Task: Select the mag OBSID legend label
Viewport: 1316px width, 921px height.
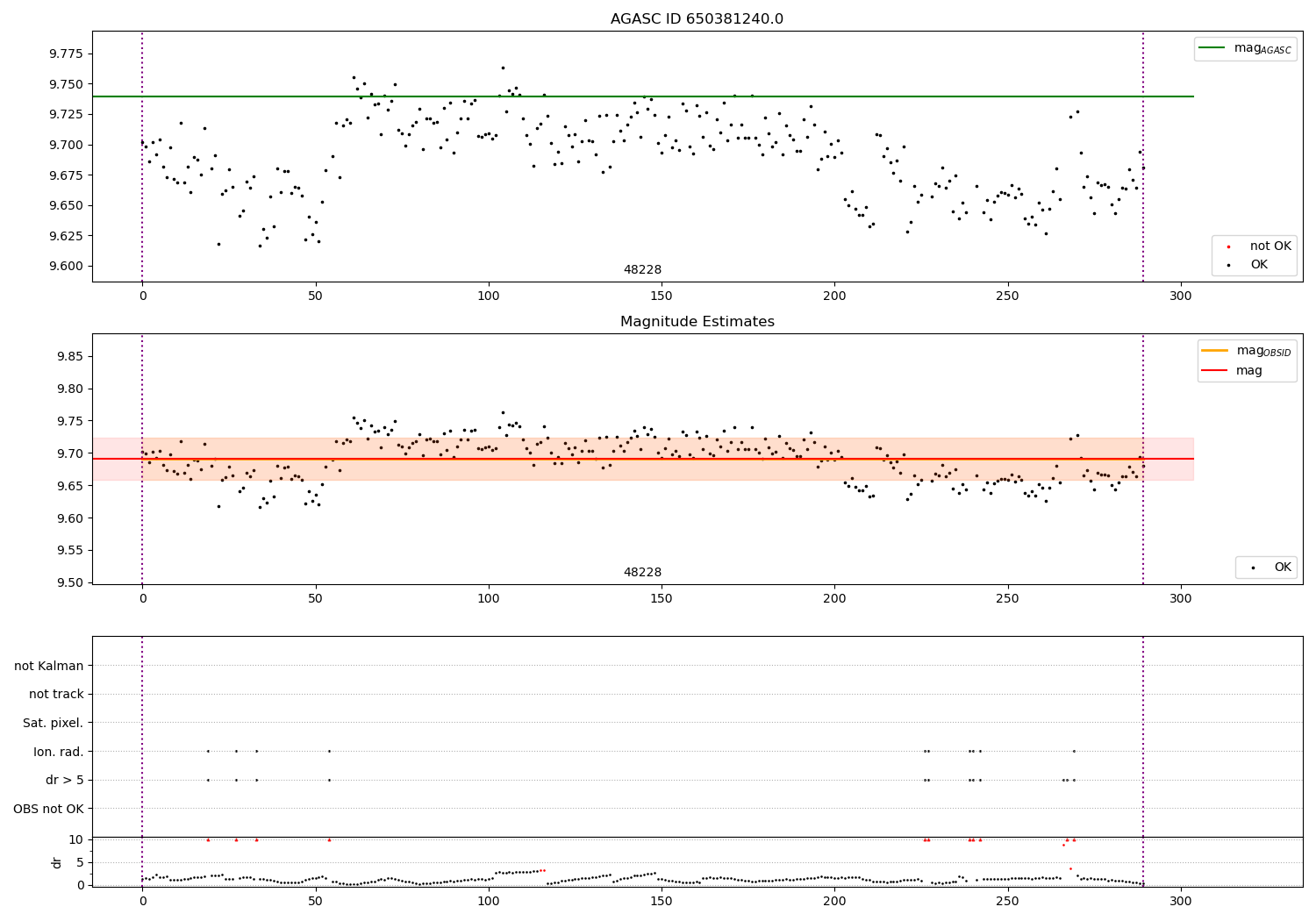Action: click(1263, 351)
